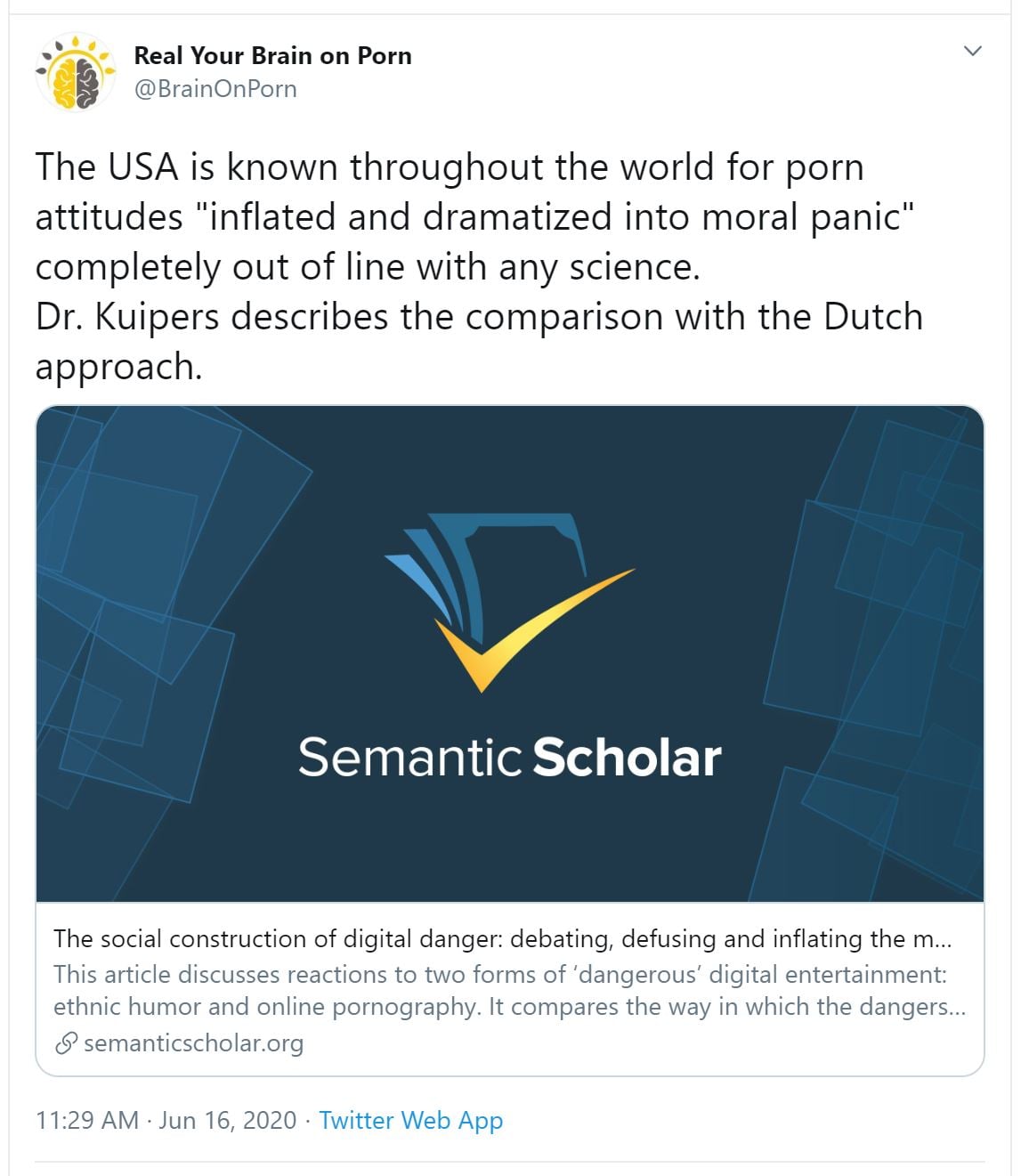Click the word "approach." ending the tweet
This screenshot has height=1176, width=1029.
[x=118, y=367]
